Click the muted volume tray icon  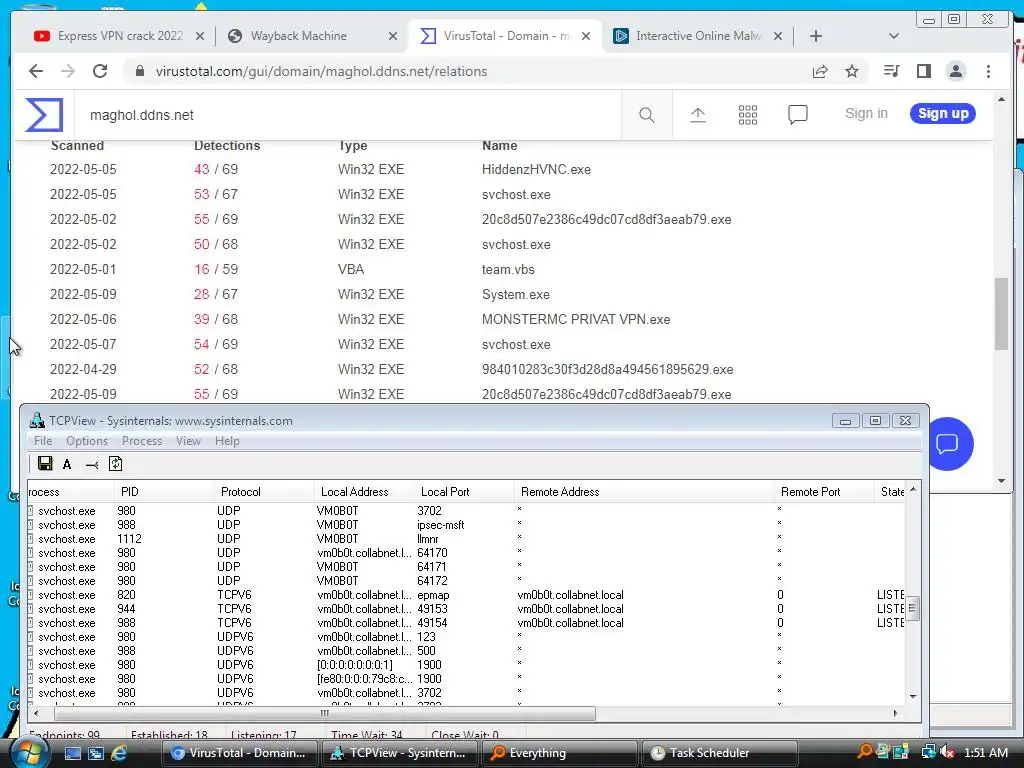(947, 752)
